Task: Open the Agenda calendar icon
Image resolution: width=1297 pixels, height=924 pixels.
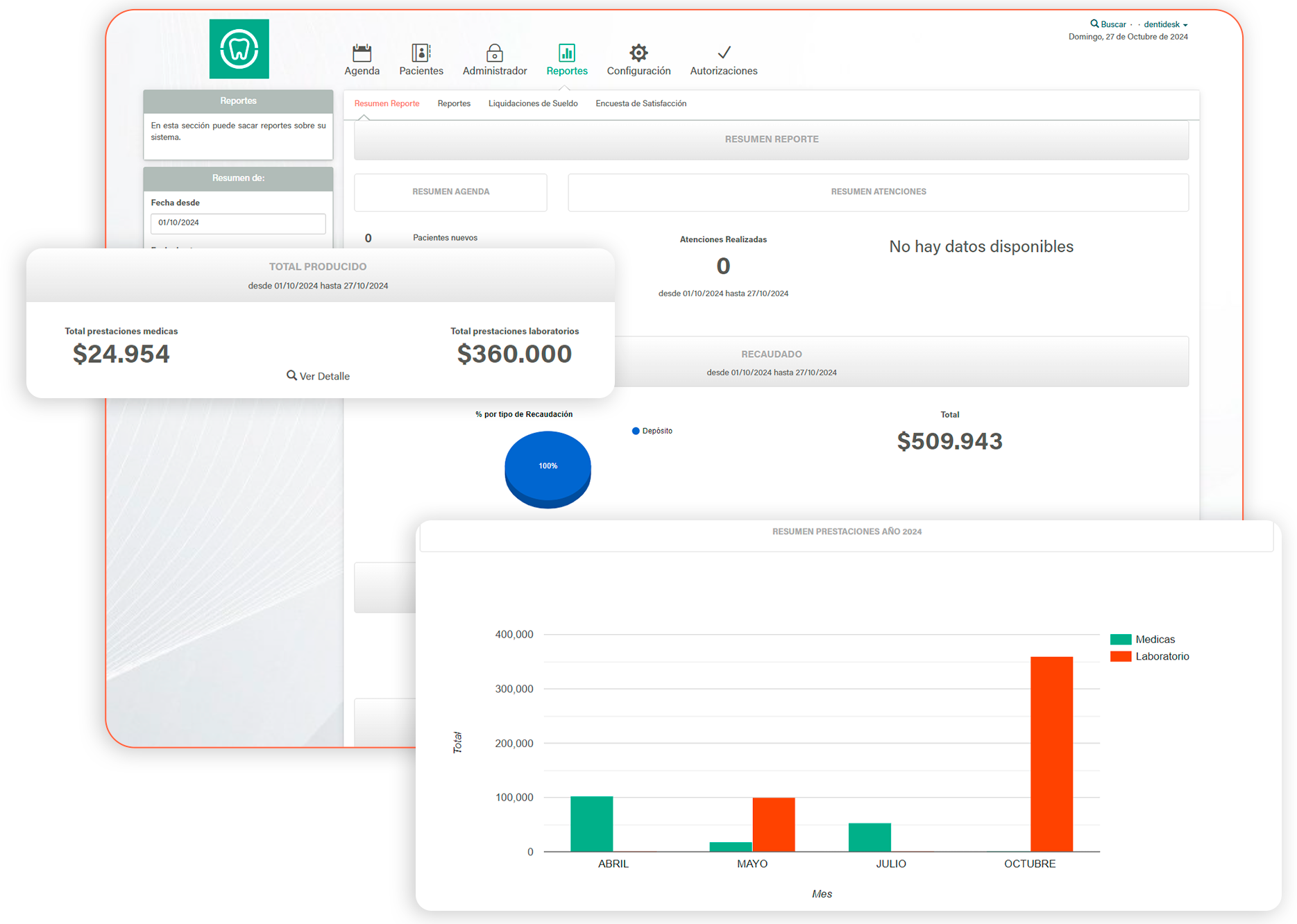Action: [362, 53]
